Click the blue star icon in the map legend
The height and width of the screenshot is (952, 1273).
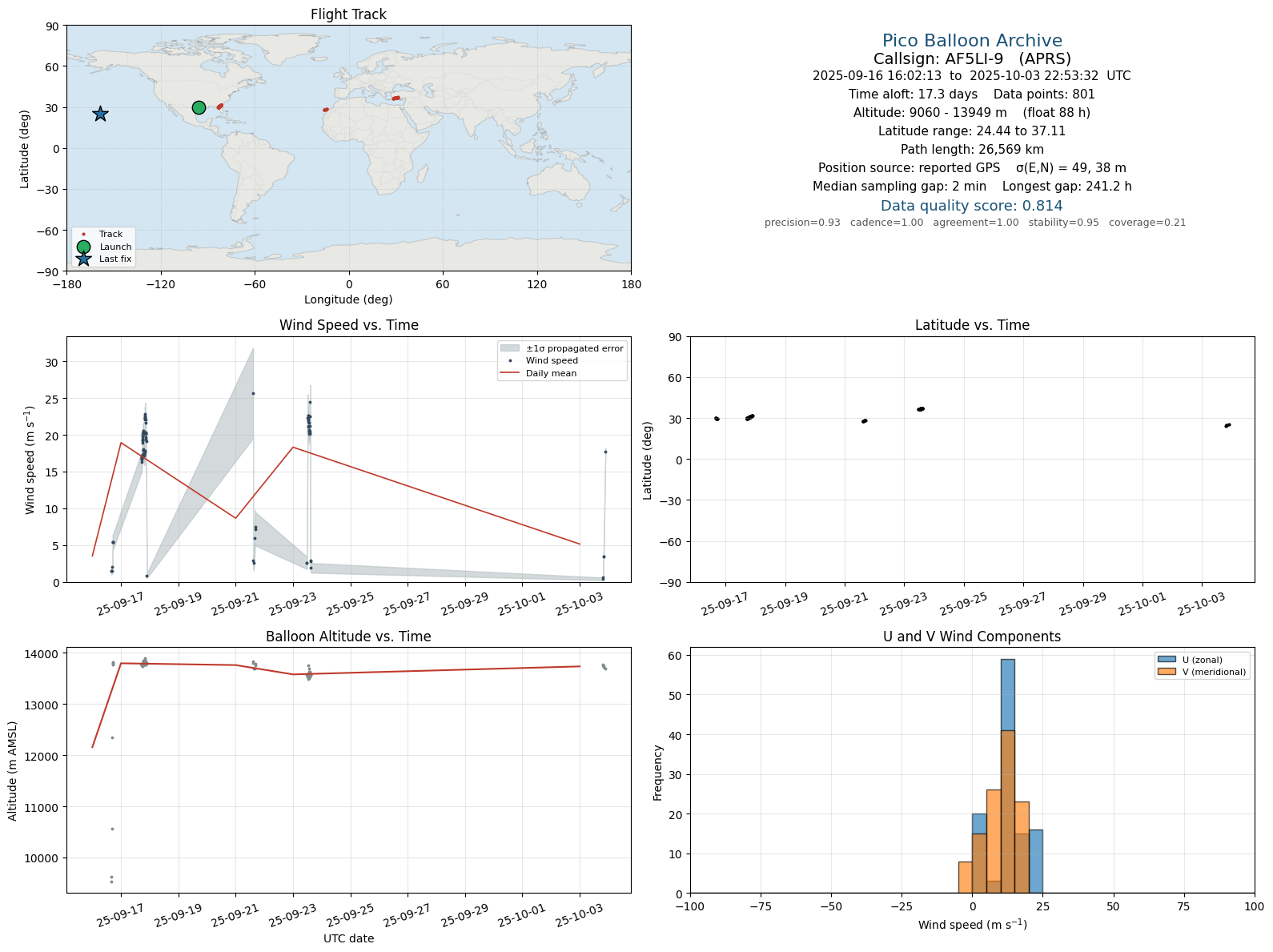[83, 259]
